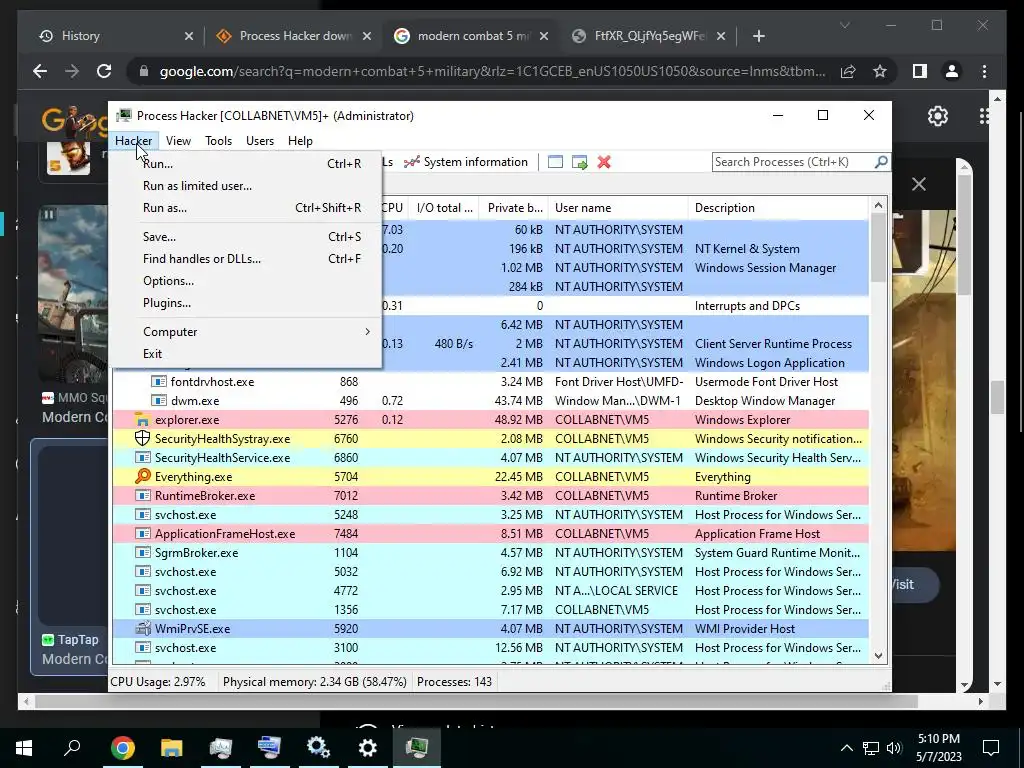The image size is (1024, 768).
Task: Click the WmiPrvSE.exe process icon
Action: pyautogui.click(x=142, y=628)
